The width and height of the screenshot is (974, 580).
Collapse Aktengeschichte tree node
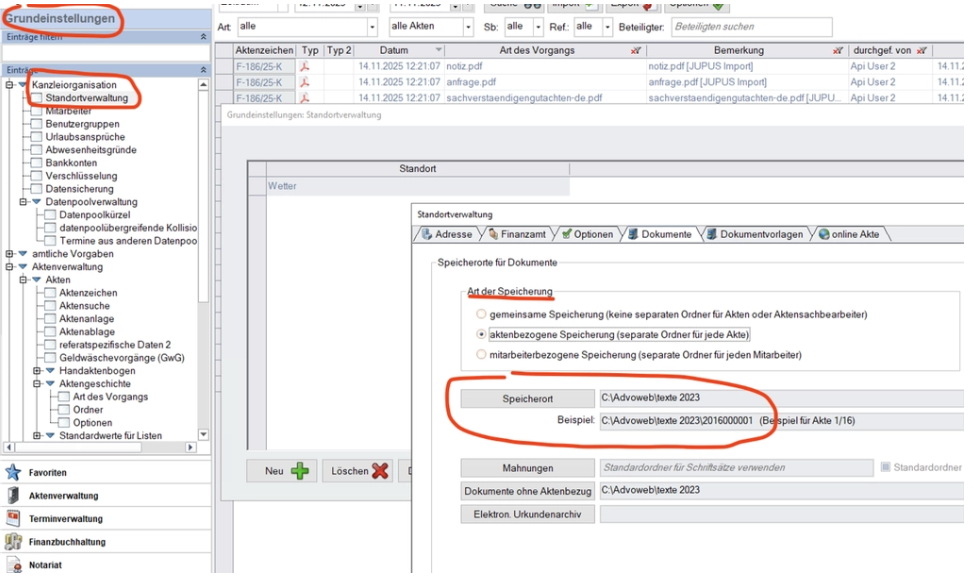[37, 384]
